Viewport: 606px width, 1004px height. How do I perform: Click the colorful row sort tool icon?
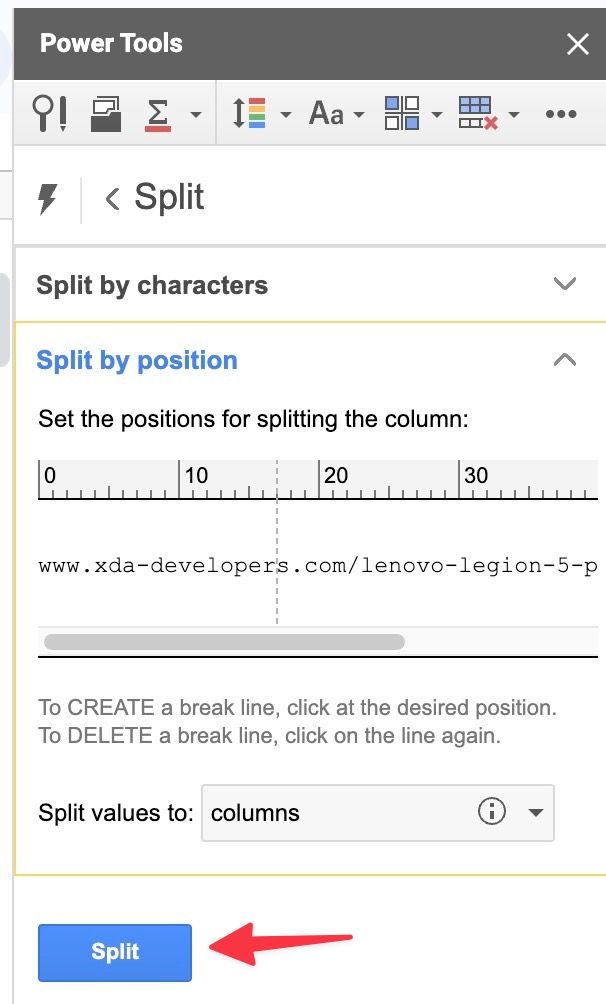(x=252, y=114)
